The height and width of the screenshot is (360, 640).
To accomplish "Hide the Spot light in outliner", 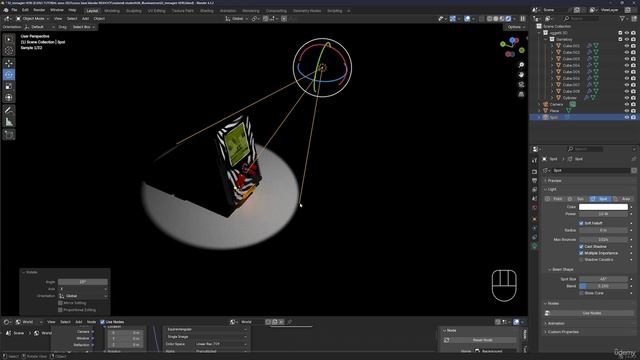I will point(627,118).
